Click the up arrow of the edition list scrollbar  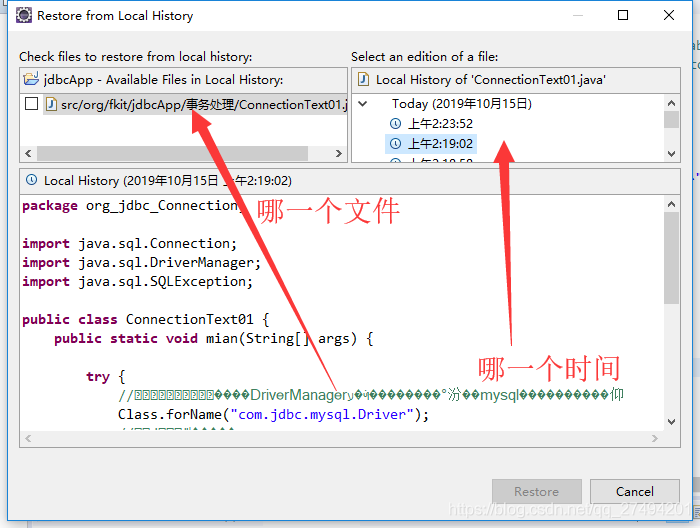pyautogui.click(x=671, y=103)
